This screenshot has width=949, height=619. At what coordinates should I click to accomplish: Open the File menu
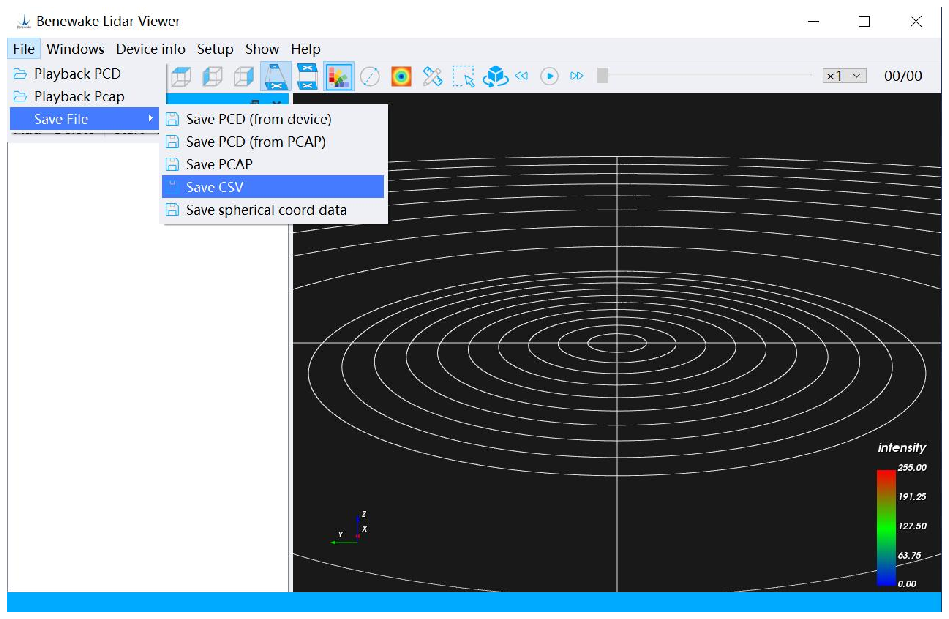[x=24, y=49]
